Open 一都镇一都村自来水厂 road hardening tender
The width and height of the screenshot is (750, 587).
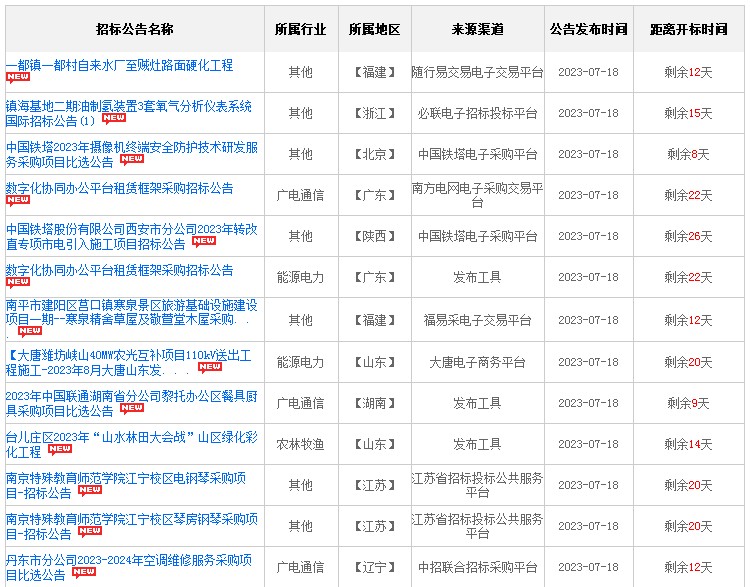point(119,65)
